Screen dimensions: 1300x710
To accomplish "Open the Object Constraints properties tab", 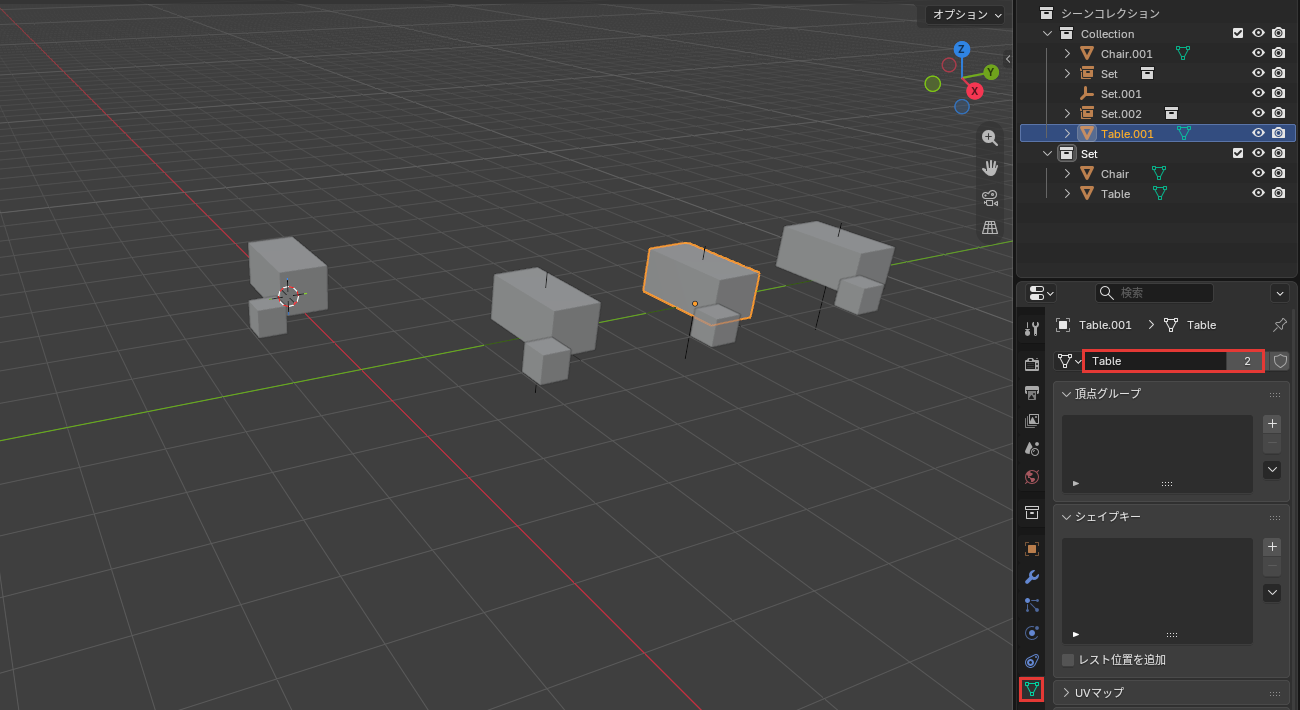I will click(1032, 661).
